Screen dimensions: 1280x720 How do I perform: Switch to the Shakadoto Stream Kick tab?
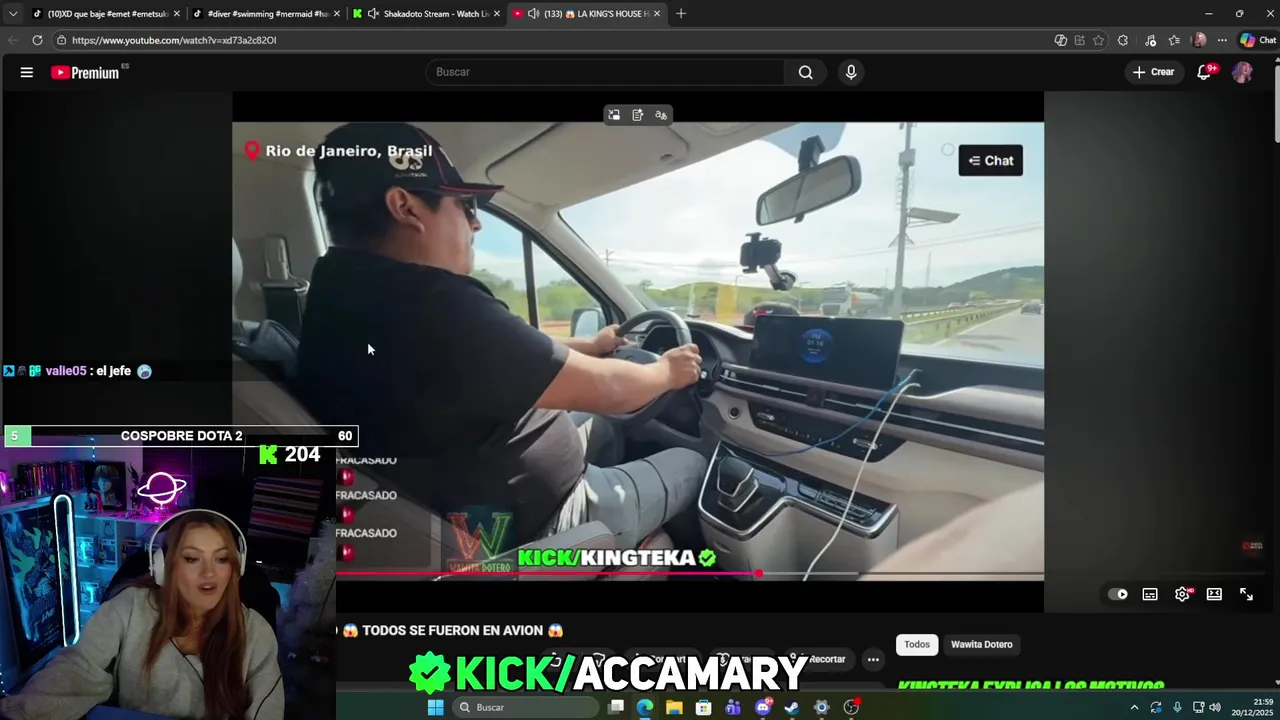[428, 13]
